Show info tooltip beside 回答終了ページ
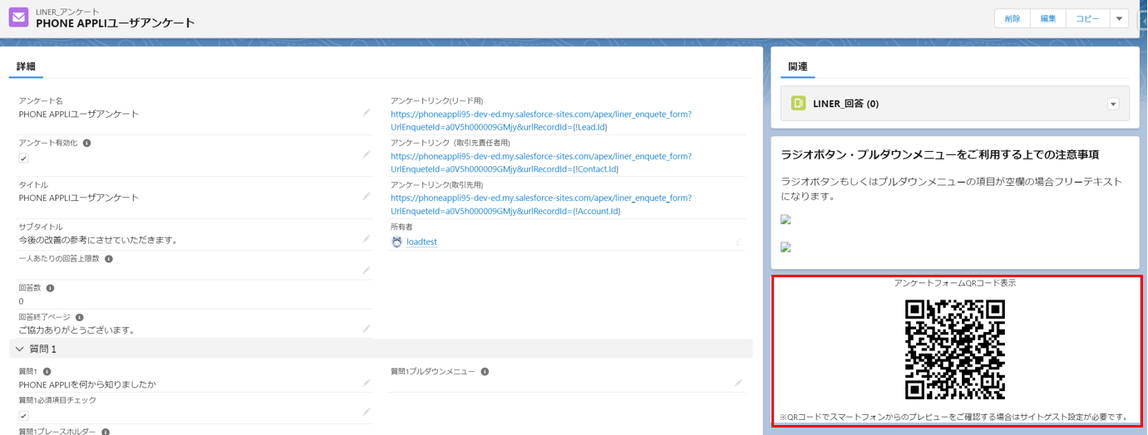Viewport: 1148px width, 435px height. pos(79,317)
